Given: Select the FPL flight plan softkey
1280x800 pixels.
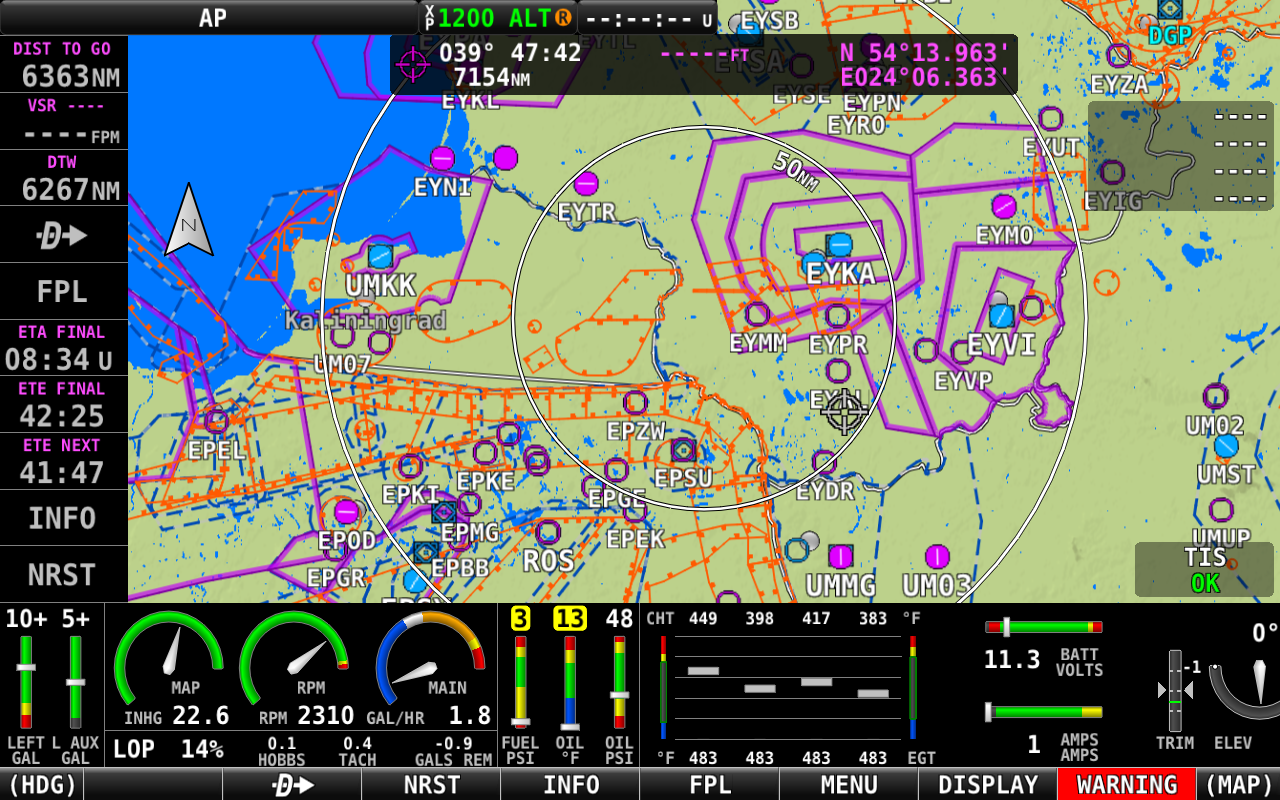Looking at the screenshot, I should click(x=709, y=786).
